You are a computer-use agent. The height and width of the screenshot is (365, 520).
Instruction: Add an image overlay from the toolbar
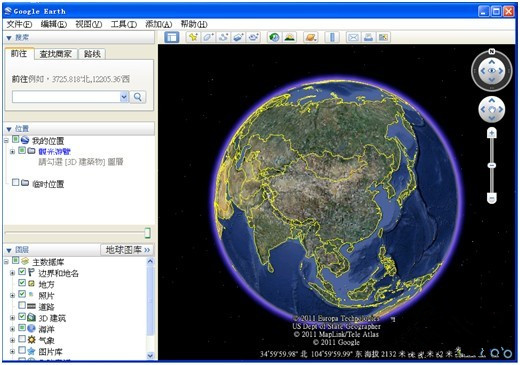tap(238, 37)
